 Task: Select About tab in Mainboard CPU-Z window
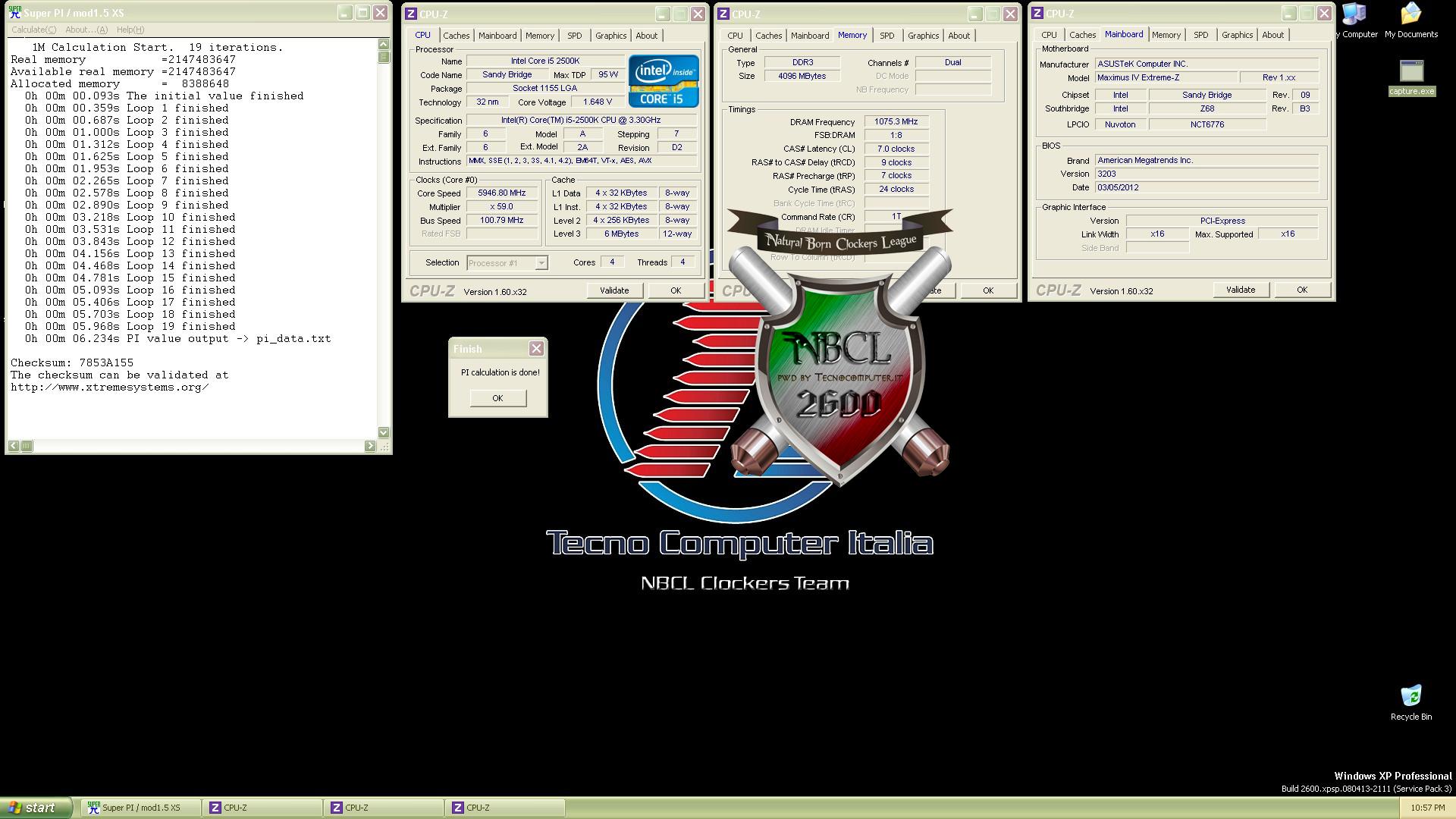1273,35
